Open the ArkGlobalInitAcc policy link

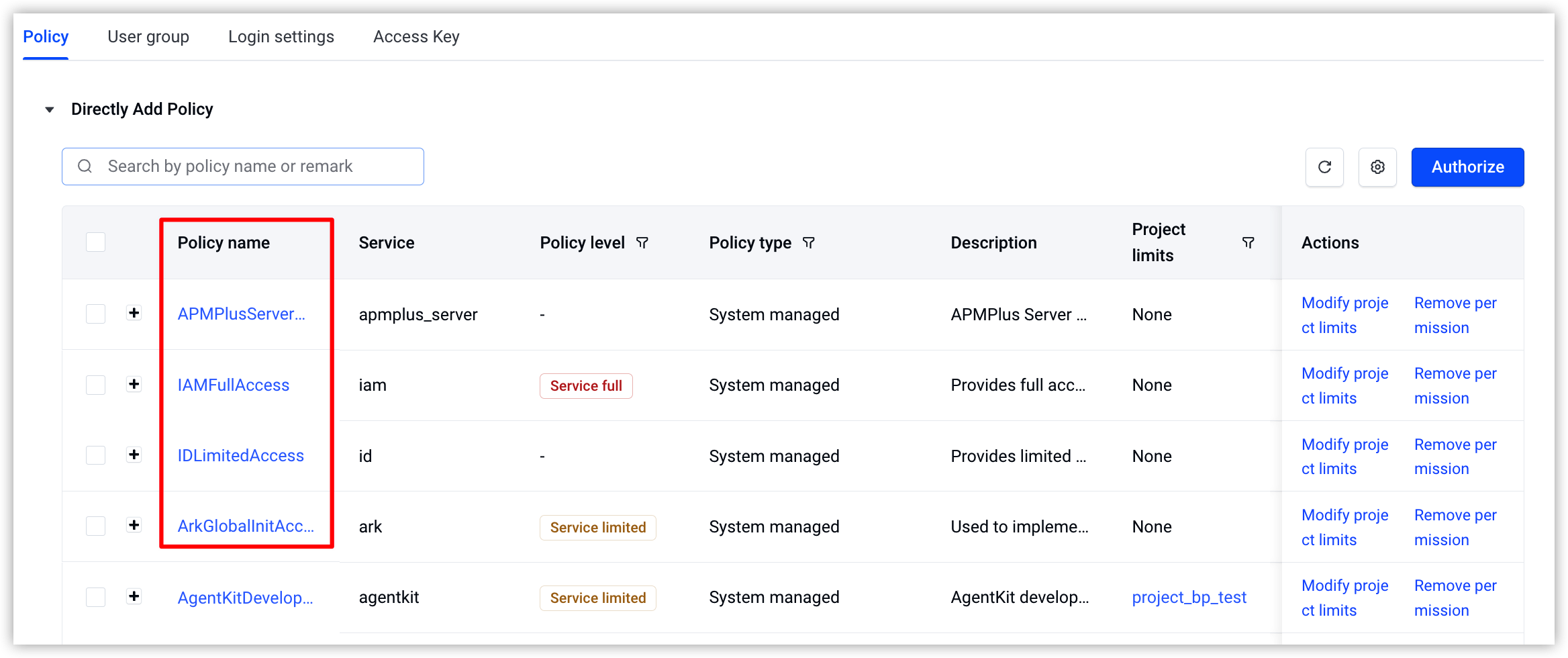246,526
